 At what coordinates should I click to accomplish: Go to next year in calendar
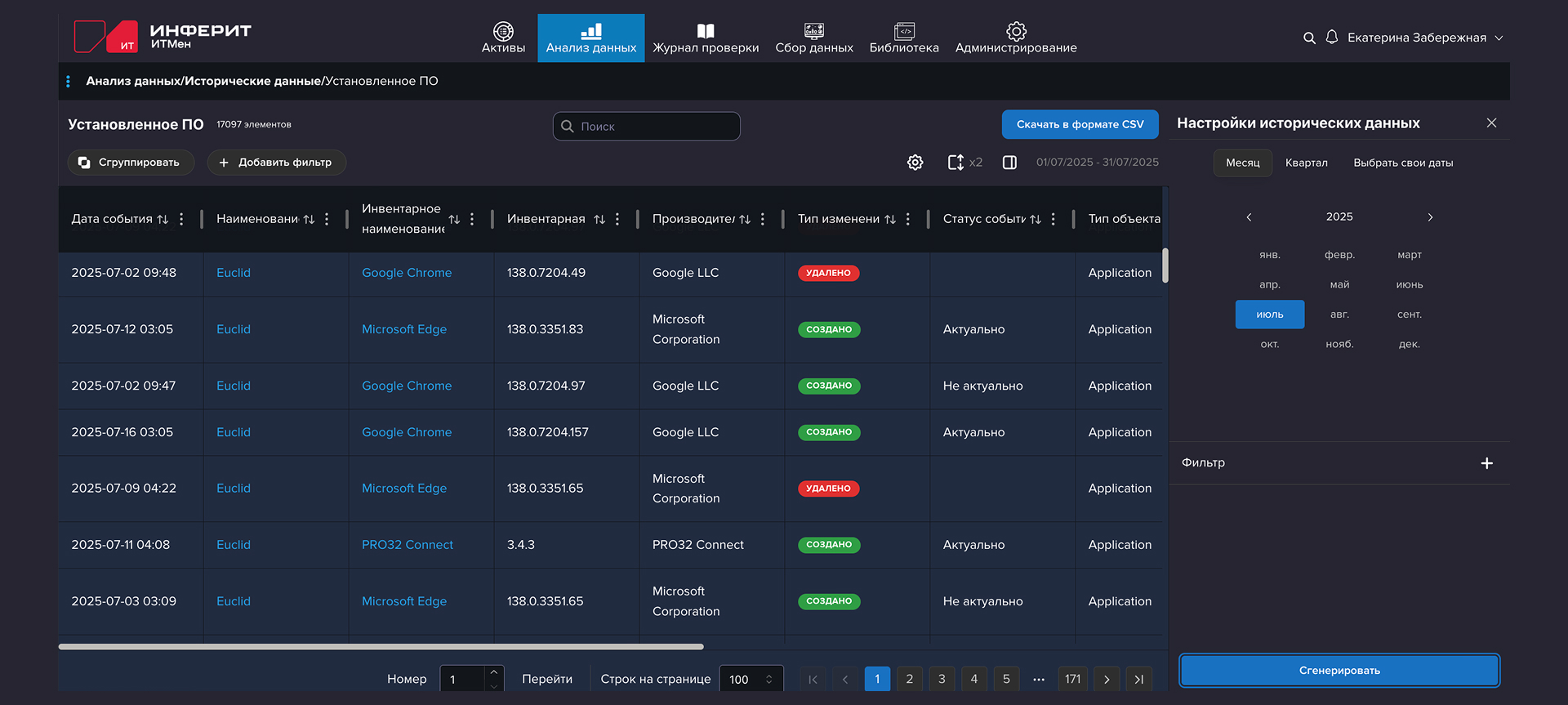point(1430,217)
